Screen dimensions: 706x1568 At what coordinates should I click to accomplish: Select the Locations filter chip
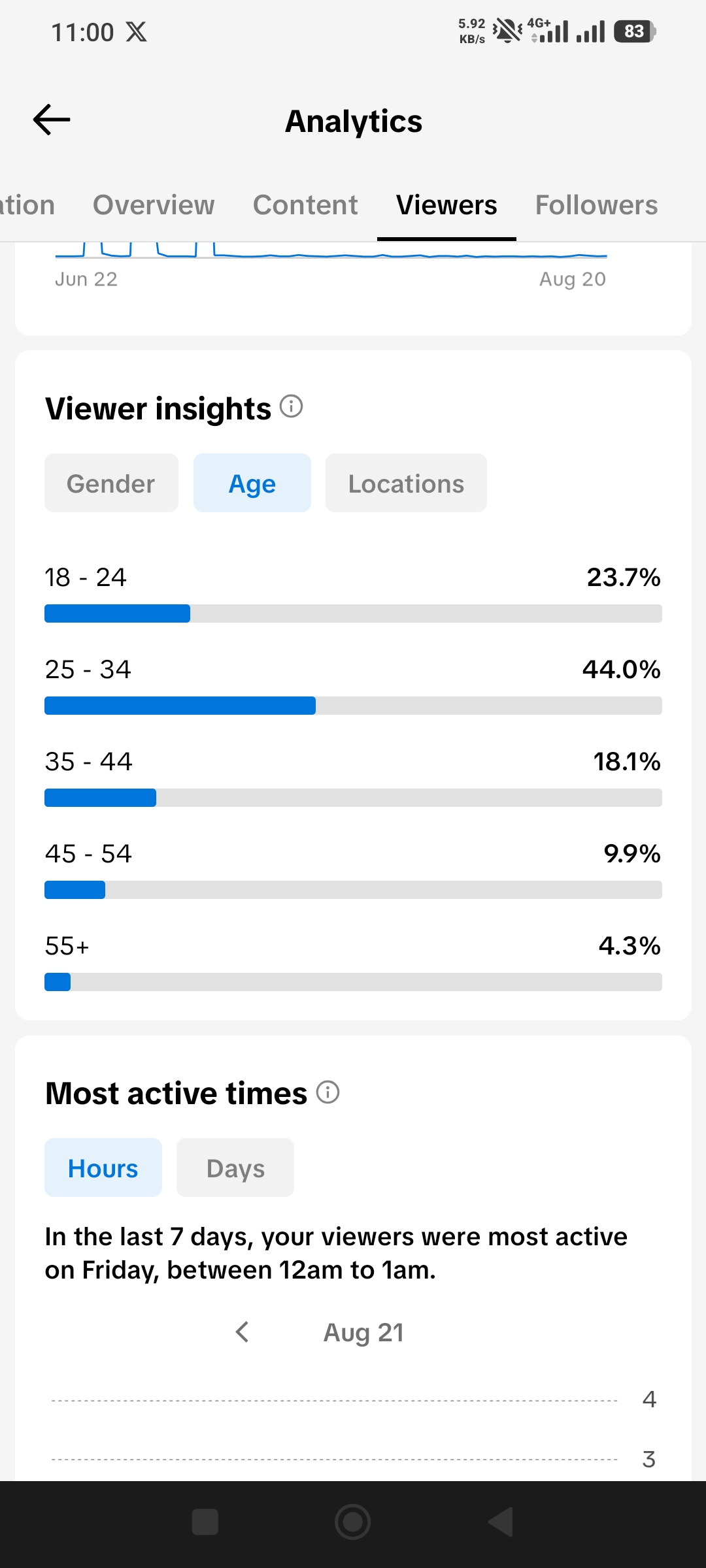(x=406, y=483)
